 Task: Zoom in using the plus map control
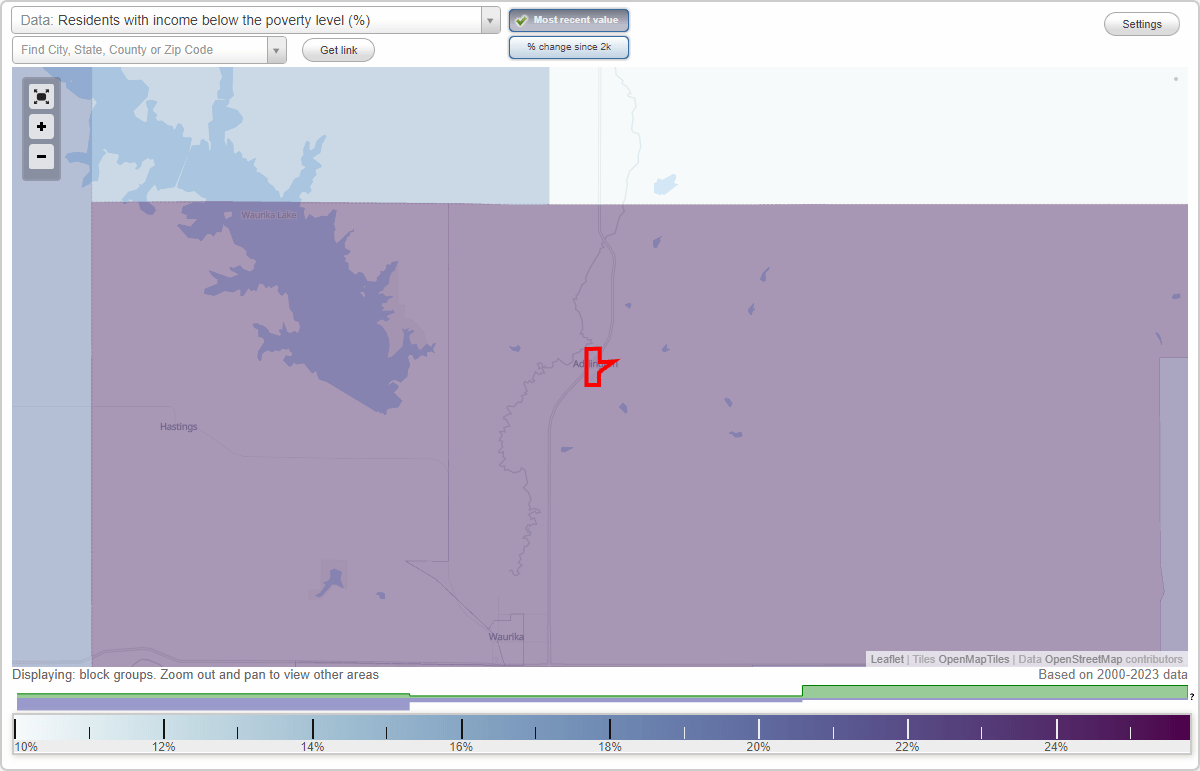[x=41, y=127]
